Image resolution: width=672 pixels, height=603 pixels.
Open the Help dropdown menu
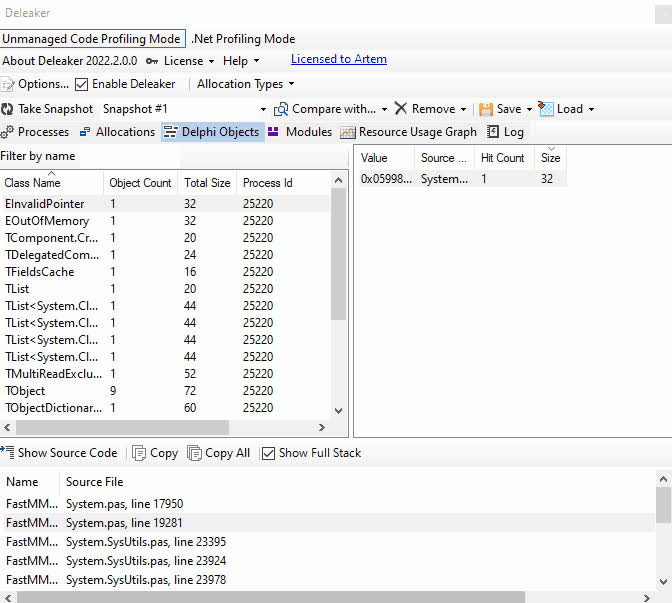pos(241,61)
